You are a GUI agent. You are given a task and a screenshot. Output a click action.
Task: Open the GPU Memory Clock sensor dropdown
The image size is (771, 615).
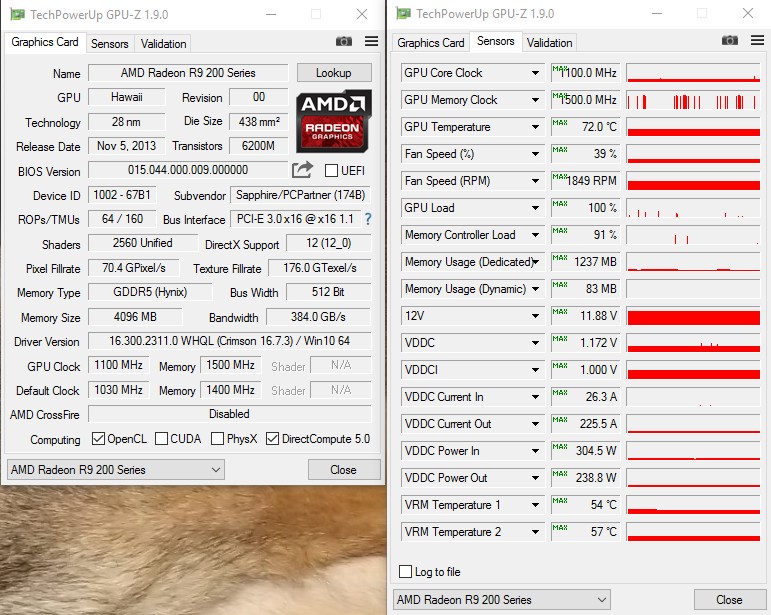[535, 100]
